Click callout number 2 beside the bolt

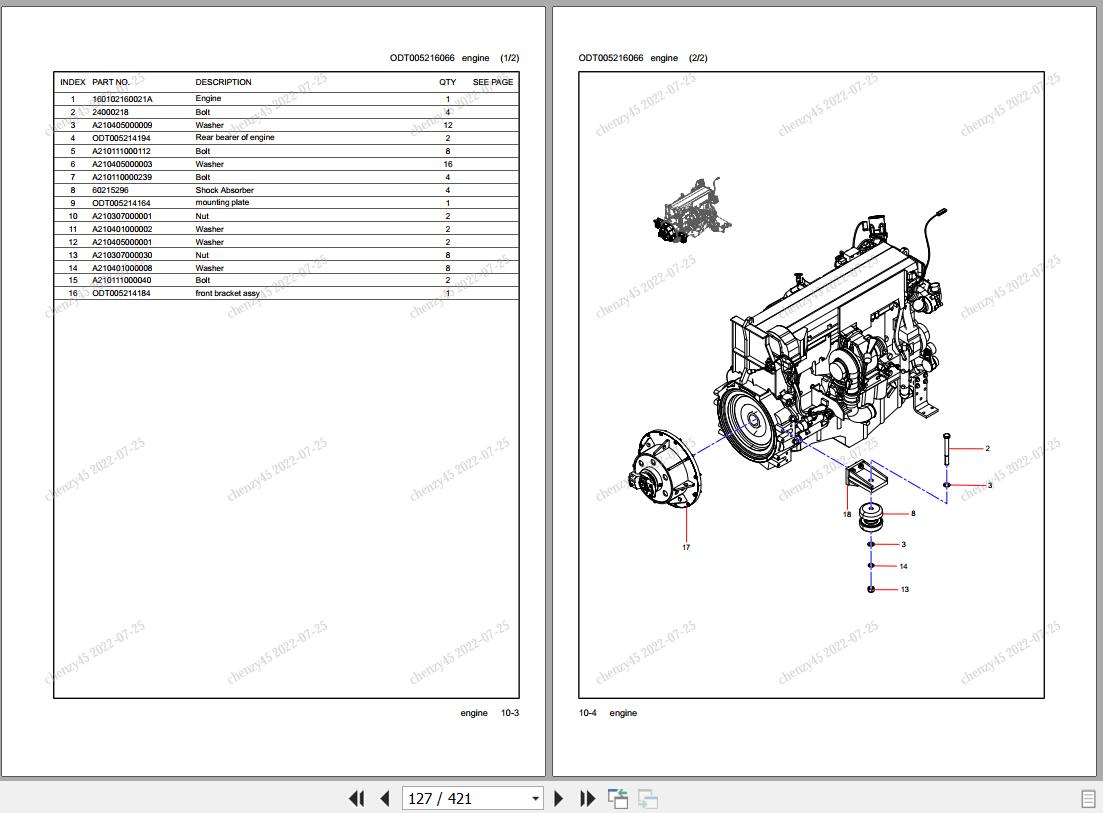987,449
